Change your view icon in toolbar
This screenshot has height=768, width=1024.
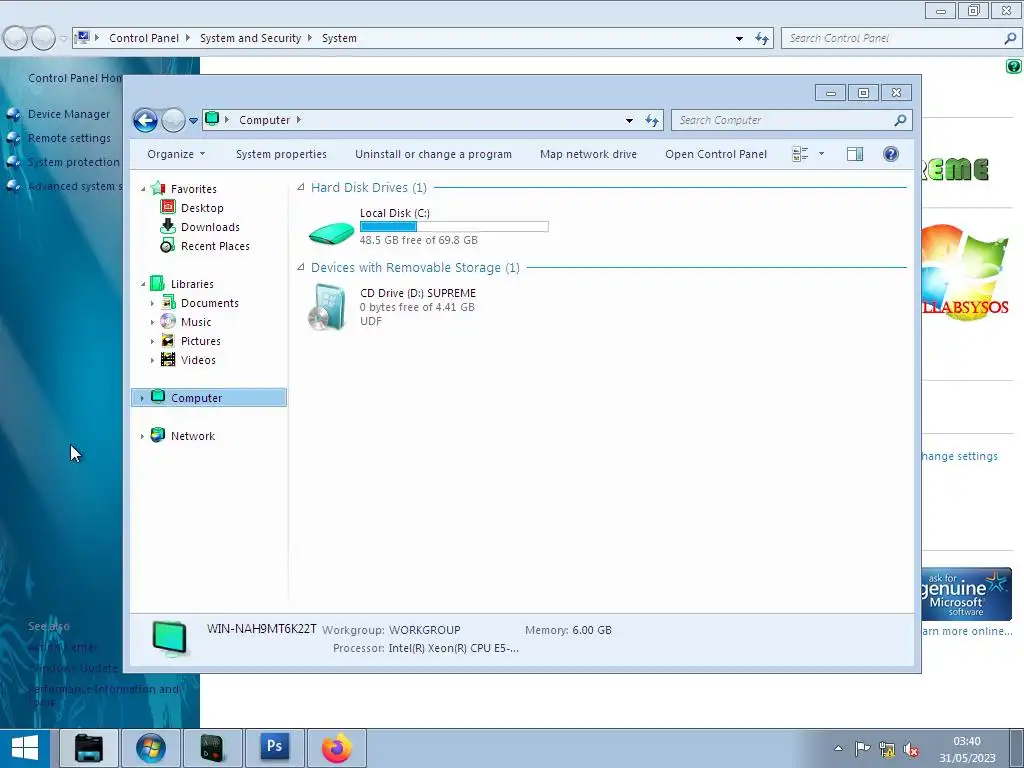800,154
